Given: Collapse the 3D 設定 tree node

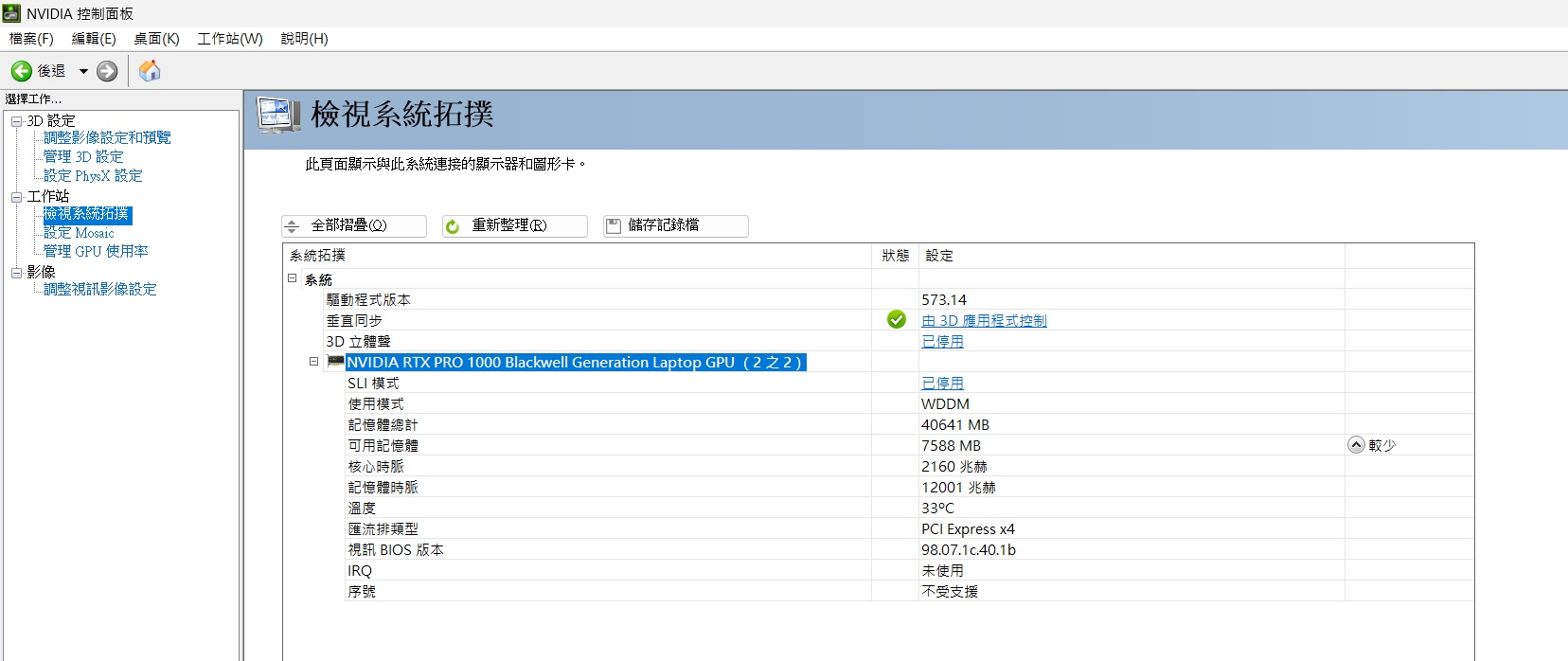Looking at the screenshot, I should (x=16, y=121).
